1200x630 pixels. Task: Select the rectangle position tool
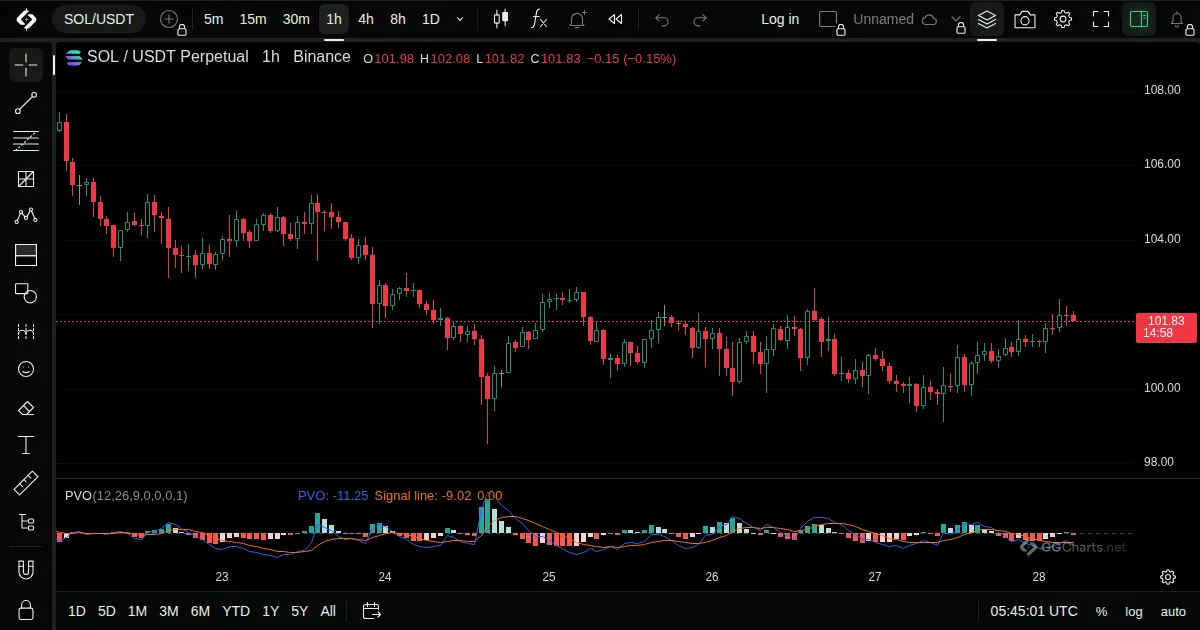tap(26, 255)
